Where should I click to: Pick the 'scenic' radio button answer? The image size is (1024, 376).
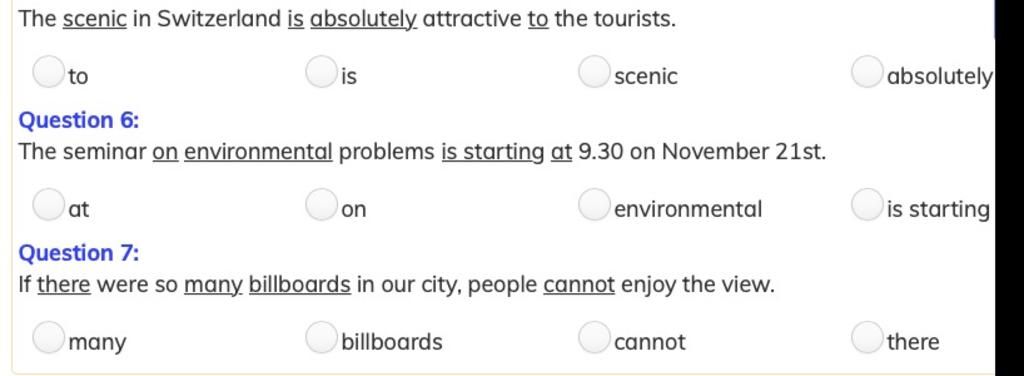point(594,72)
